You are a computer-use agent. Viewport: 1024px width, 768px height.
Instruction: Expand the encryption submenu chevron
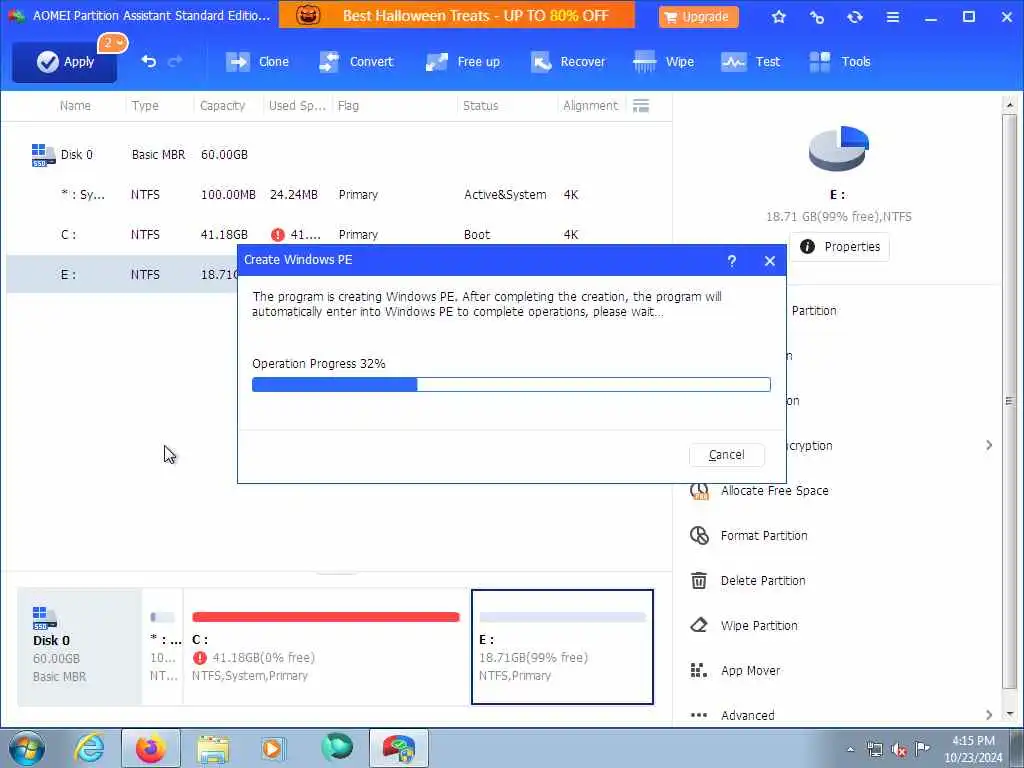coord(989,445)
